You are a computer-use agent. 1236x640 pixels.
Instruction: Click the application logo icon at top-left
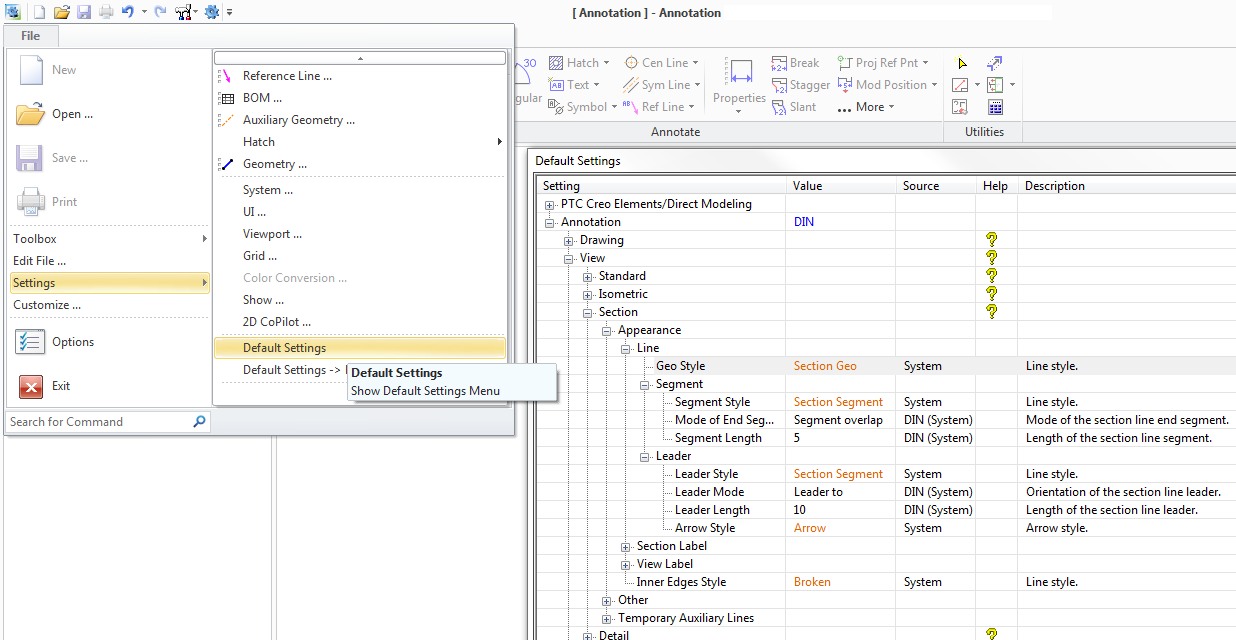(13, 12)
